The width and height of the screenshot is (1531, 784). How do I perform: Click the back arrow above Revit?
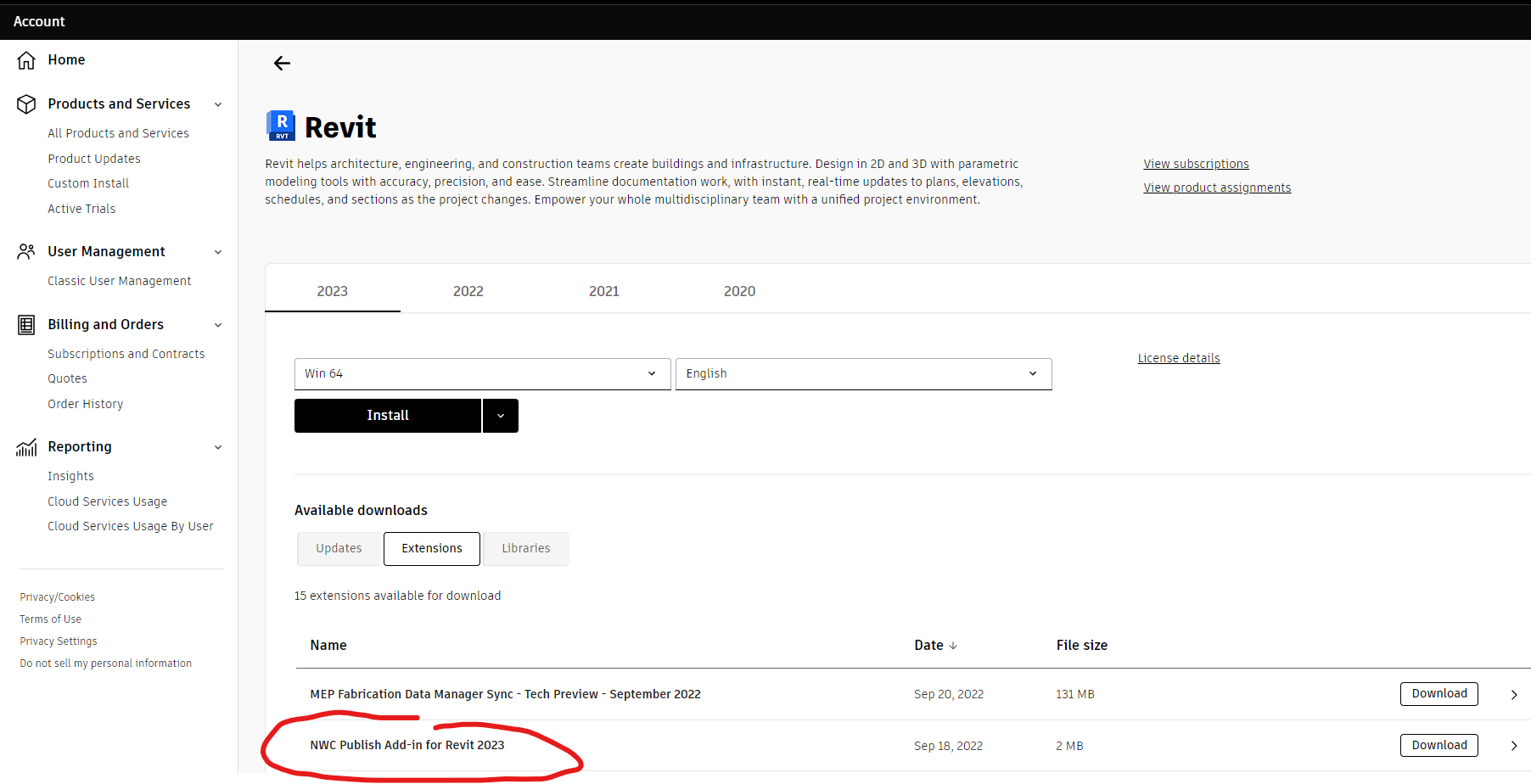point(281,63)
